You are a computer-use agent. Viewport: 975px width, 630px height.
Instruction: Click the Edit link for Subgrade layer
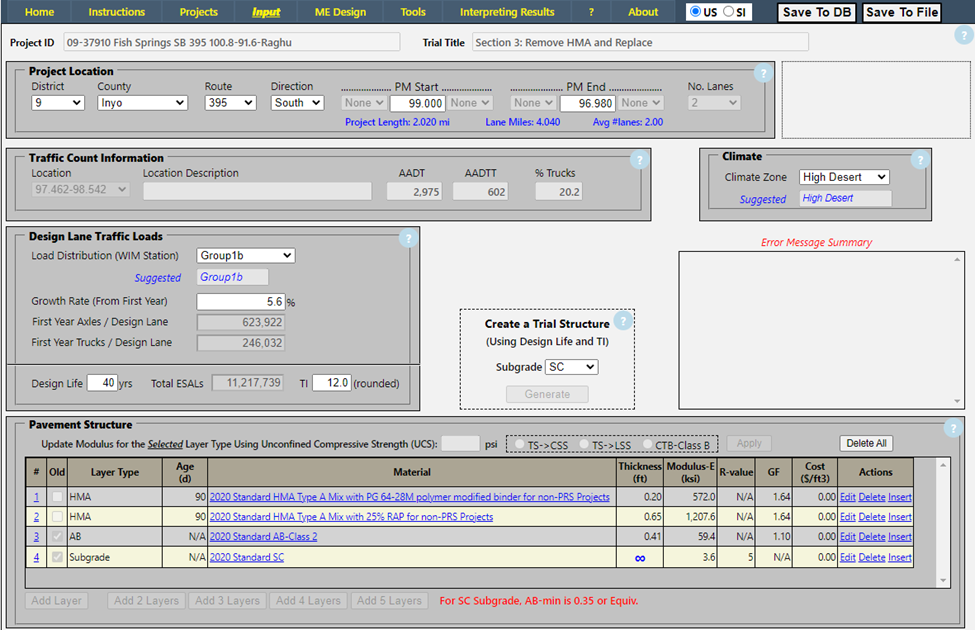(x=847, y=557)
